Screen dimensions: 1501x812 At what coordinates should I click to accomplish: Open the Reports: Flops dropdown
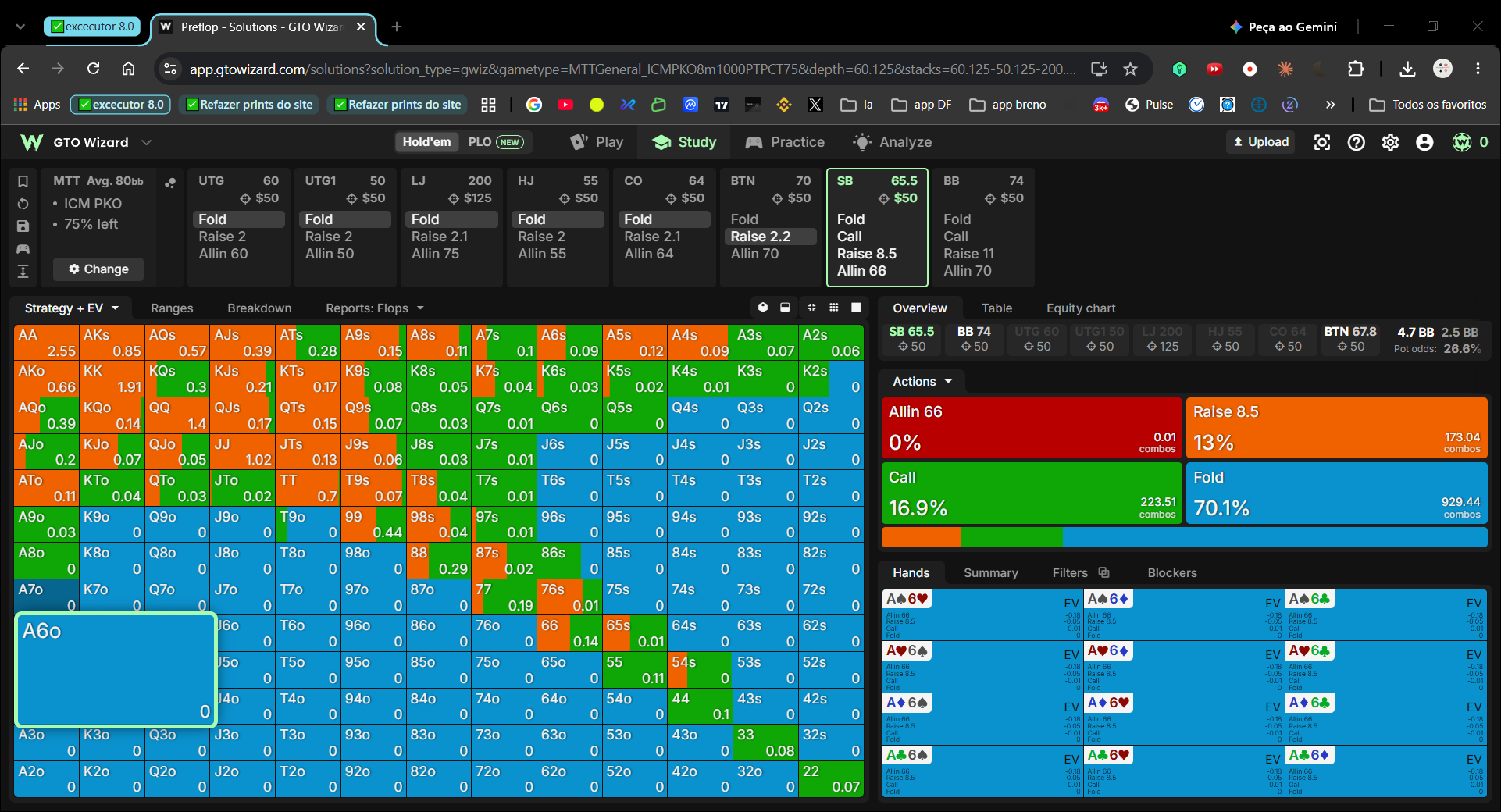[x=375, y=308]
